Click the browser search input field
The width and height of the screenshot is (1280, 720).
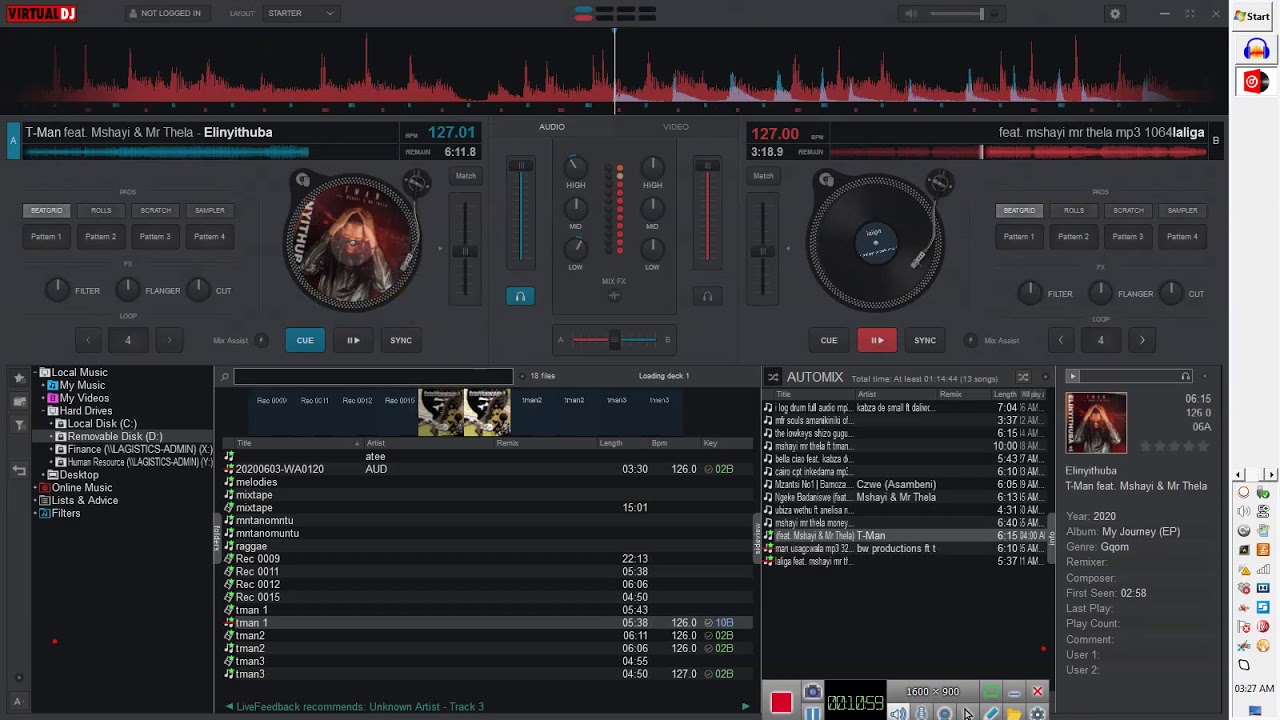373,377
